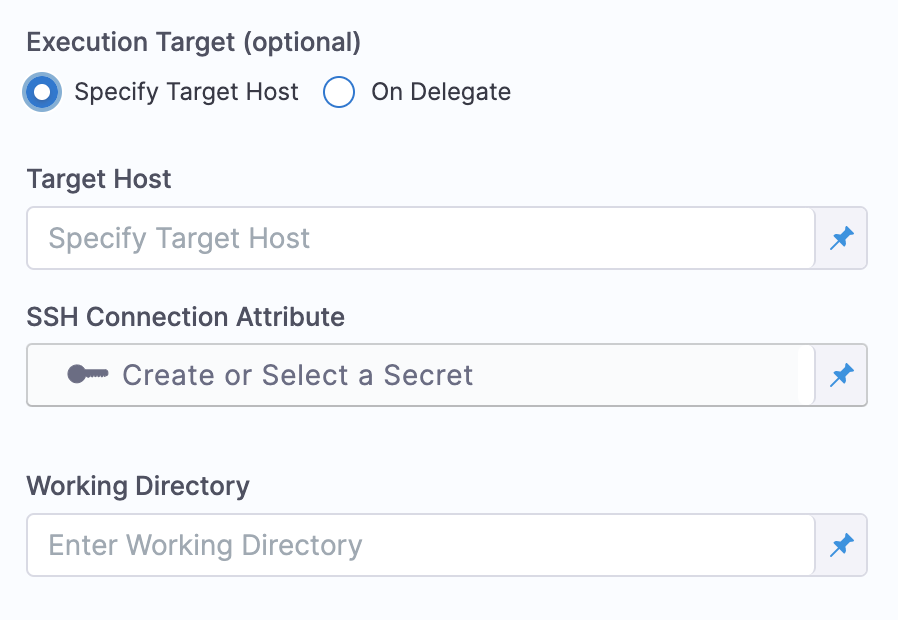
Task: Click the 'Specify Target Host' radio label
Action: [186, 93]
